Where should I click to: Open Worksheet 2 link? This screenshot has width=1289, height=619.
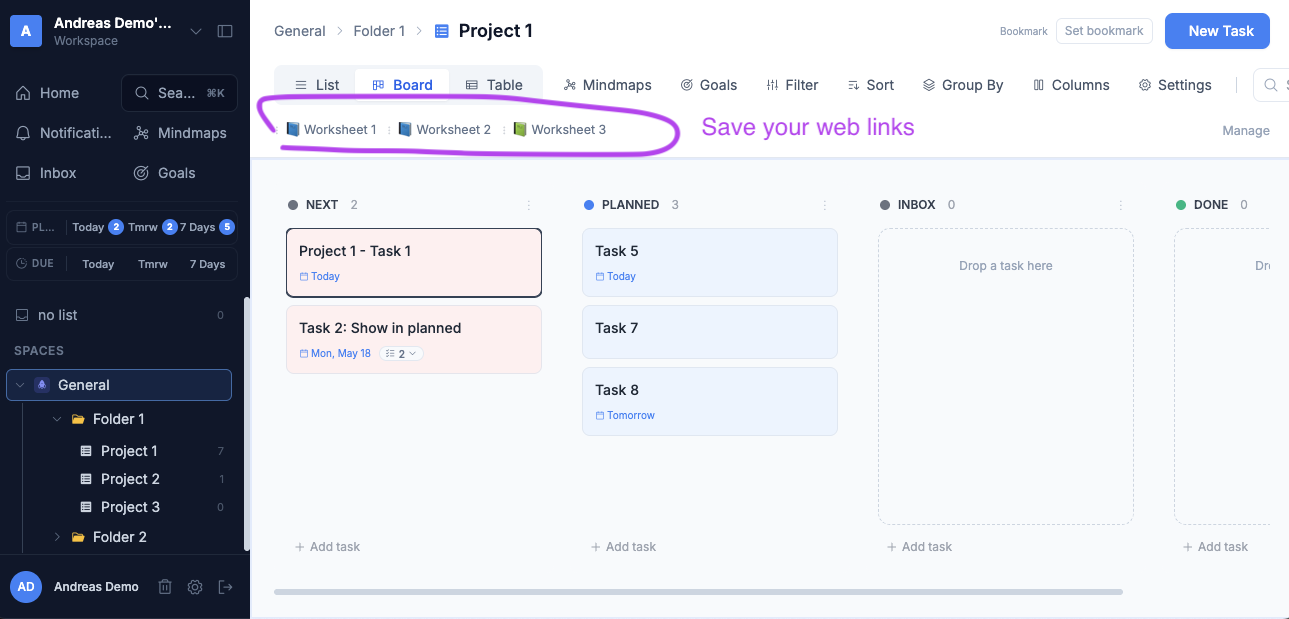click(444, 130)
